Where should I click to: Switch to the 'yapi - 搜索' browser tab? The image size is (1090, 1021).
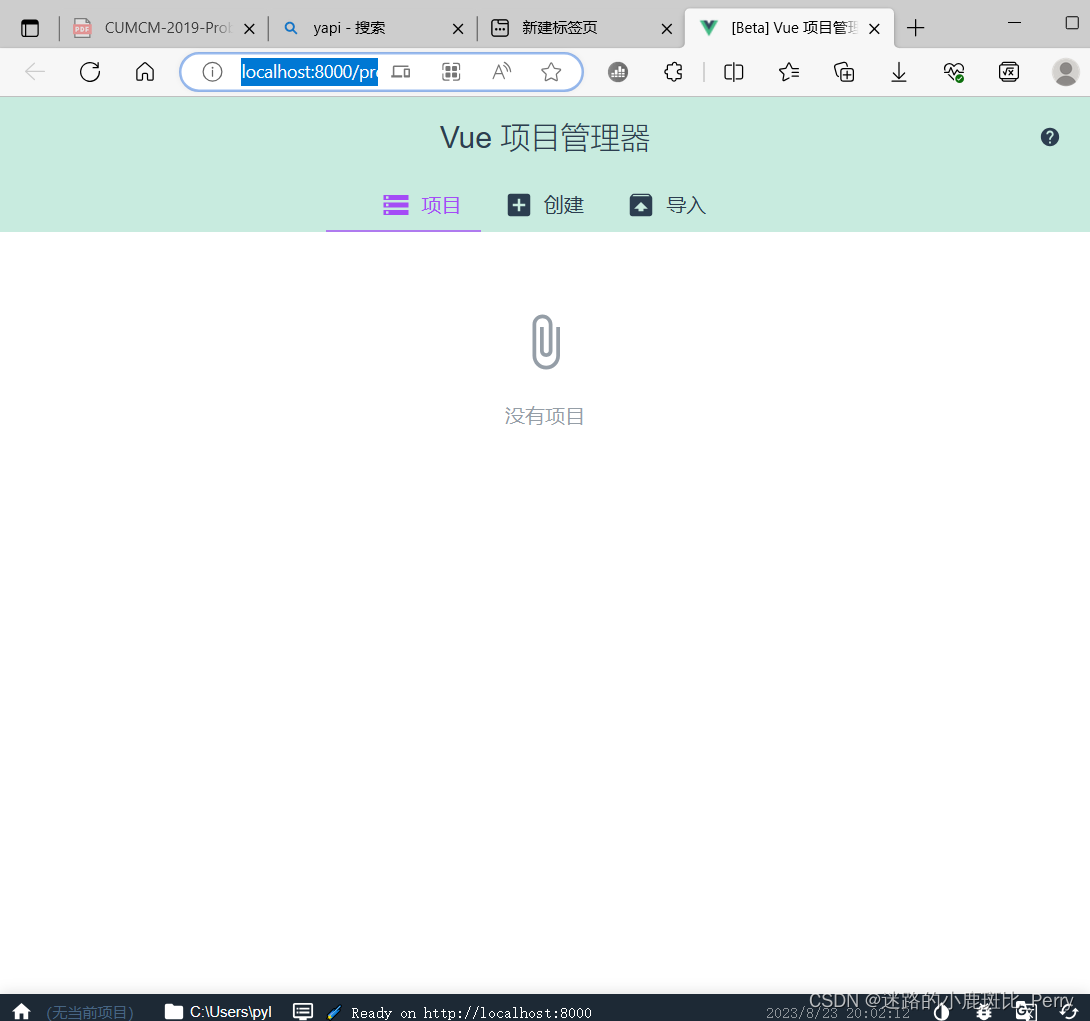[373, 28]
